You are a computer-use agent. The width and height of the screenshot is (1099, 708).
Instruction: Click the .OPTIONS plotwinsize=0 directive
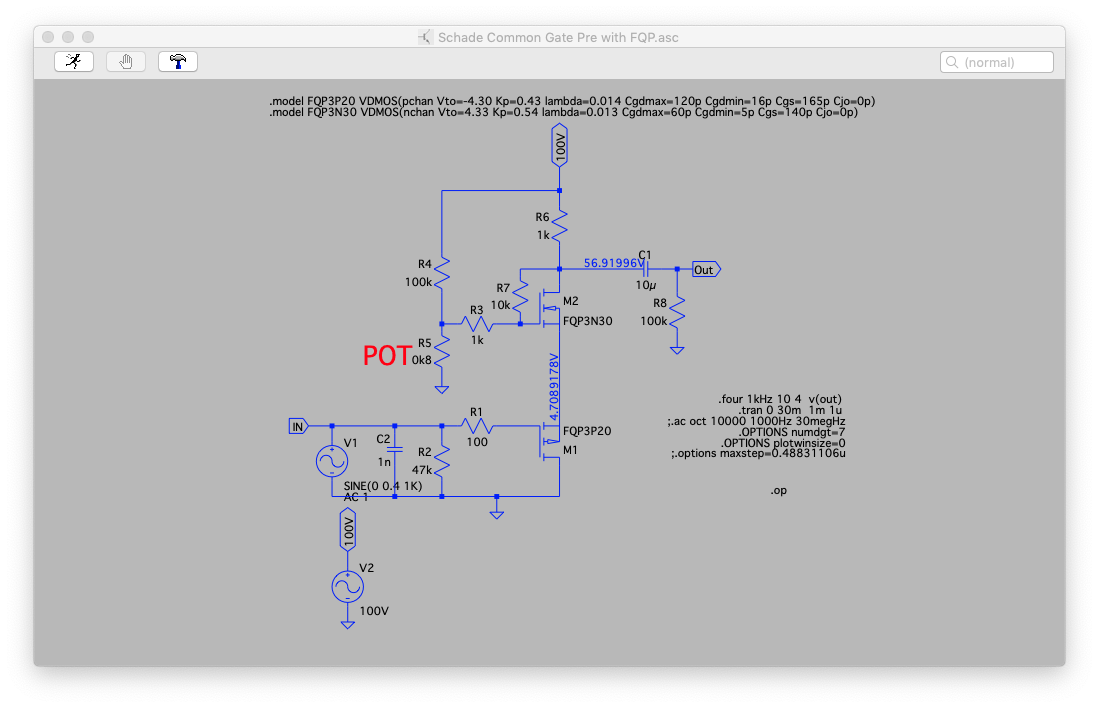coord(783,443)
